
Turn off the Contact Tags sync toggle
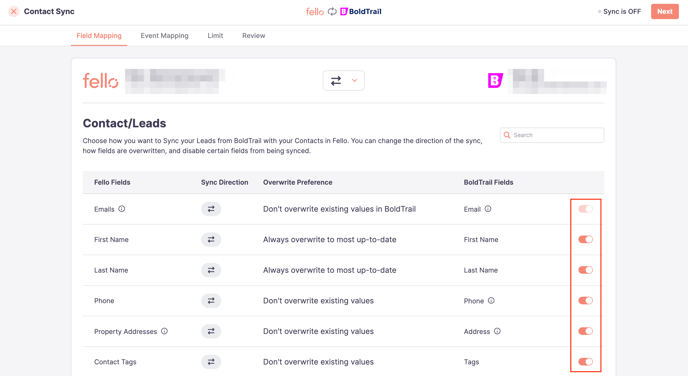[585, 362]
